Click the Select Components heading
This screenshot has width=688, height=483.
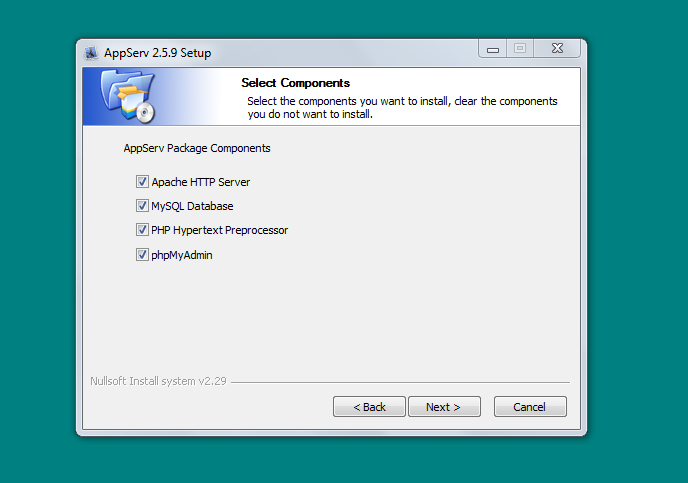(x=295, y=83)
